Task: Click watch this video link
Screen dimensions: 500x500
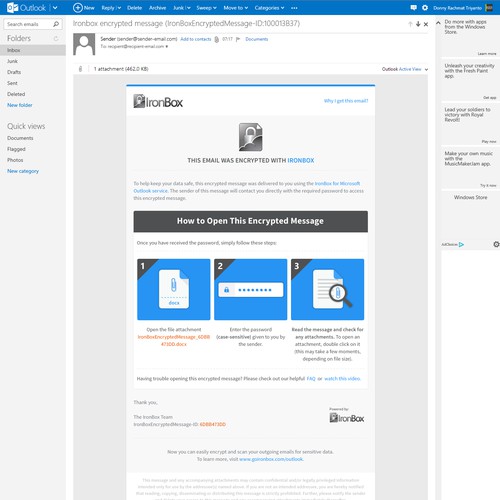Action: pos(342,378)
